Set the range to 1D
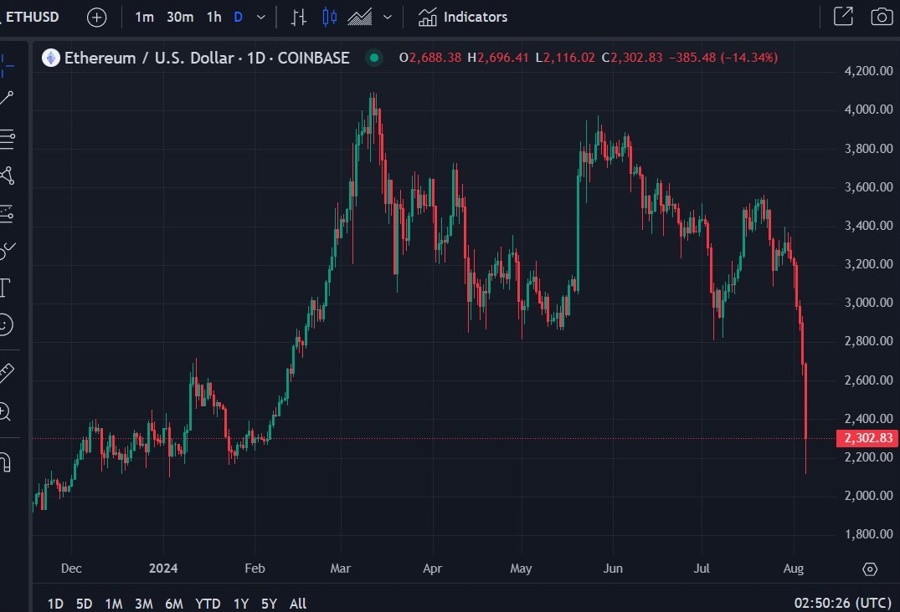Viewport: 900px width, 612px height. pyautogui.click(x=56, y=604)
